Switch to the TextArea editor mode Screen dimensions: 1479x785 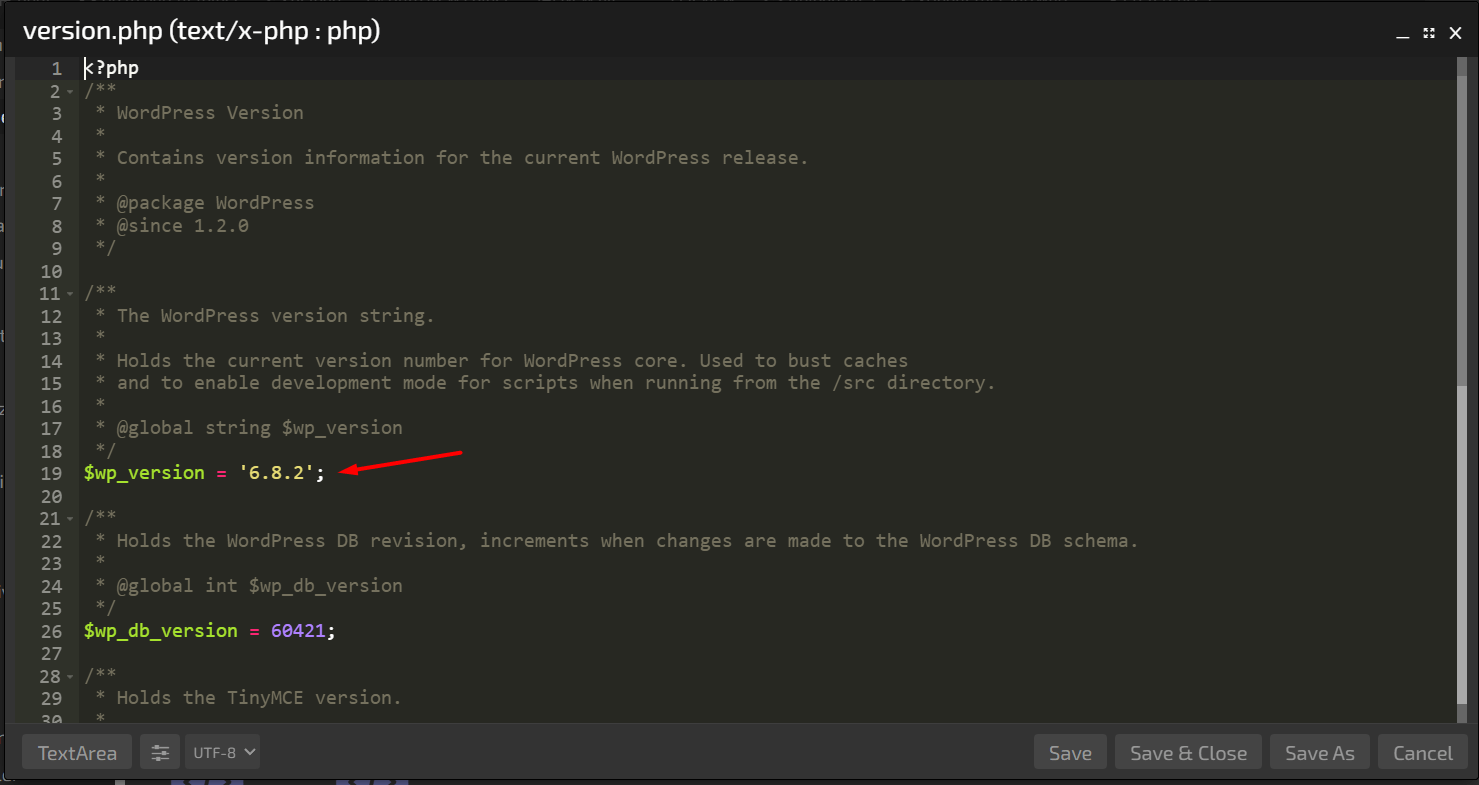tap(77, 753)
